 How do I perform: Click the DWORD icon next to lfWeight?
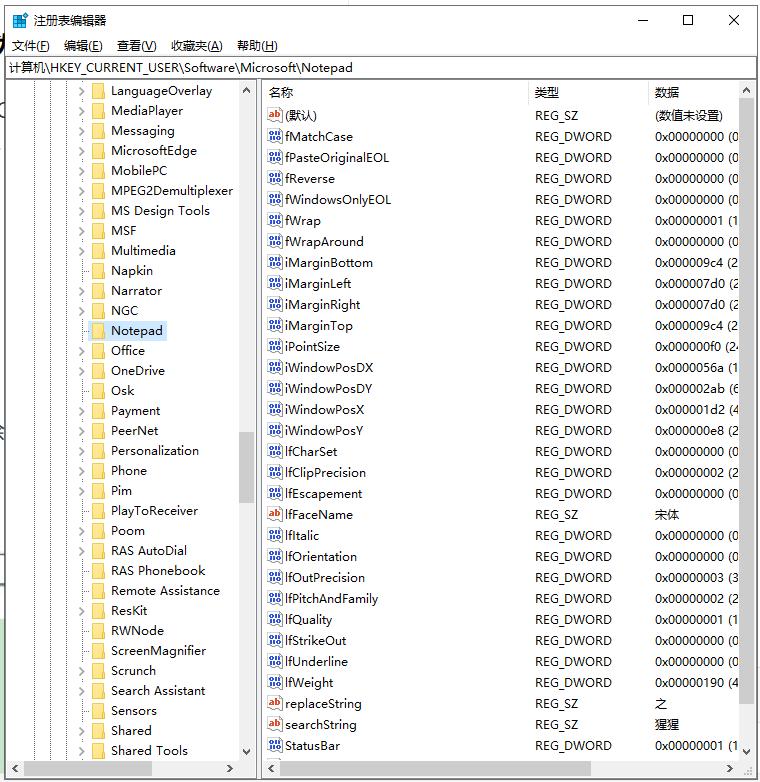point(275,682)
